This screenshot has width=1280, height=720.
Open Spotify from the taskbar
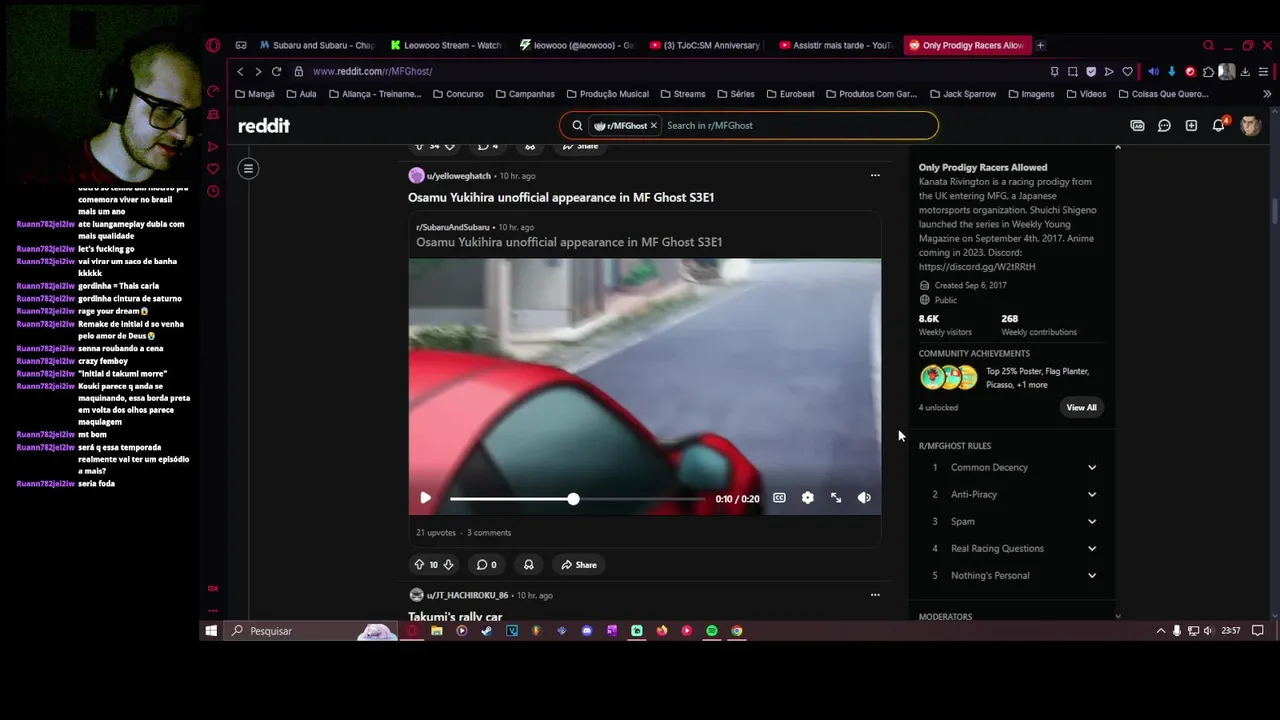click(712, 631)
